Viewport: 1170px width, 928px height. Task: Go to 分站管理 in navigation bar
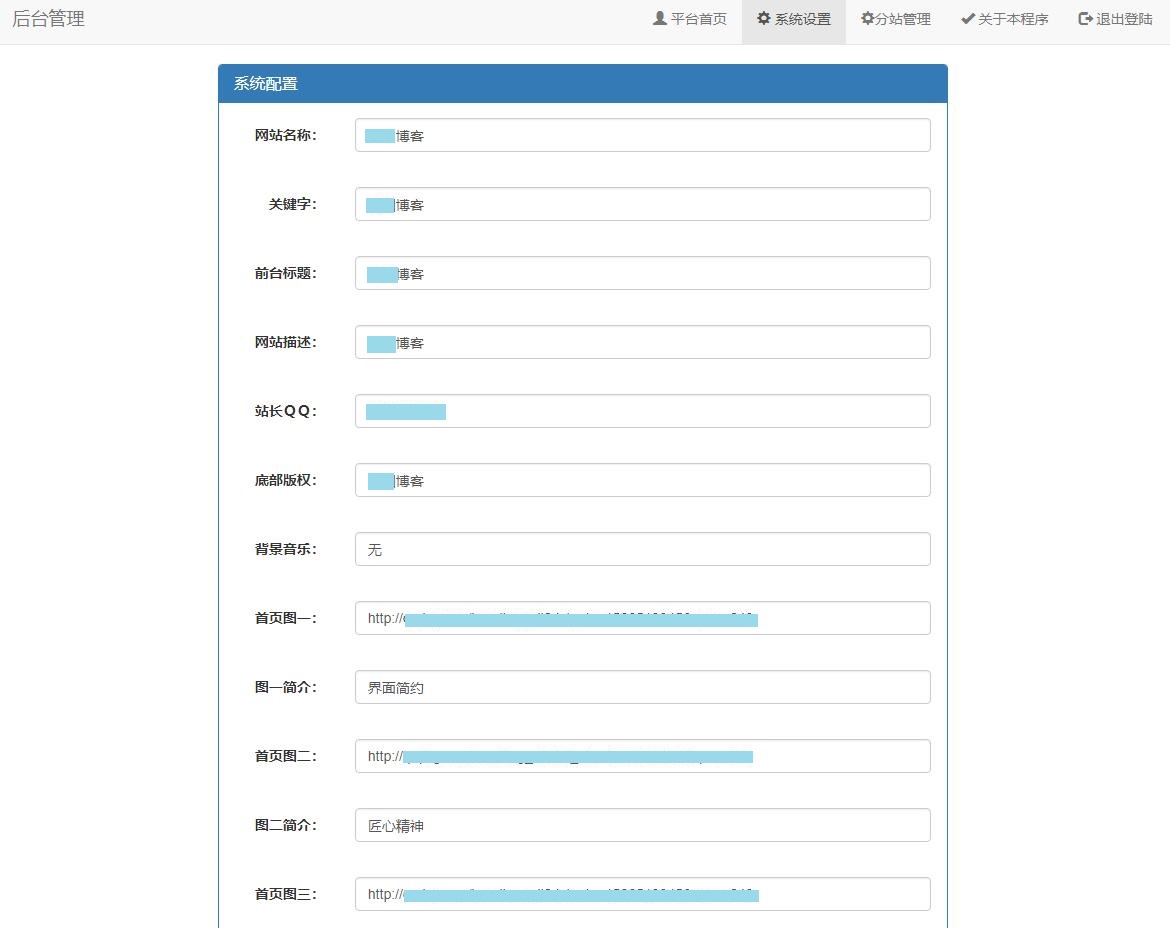[x=902, y=19]
